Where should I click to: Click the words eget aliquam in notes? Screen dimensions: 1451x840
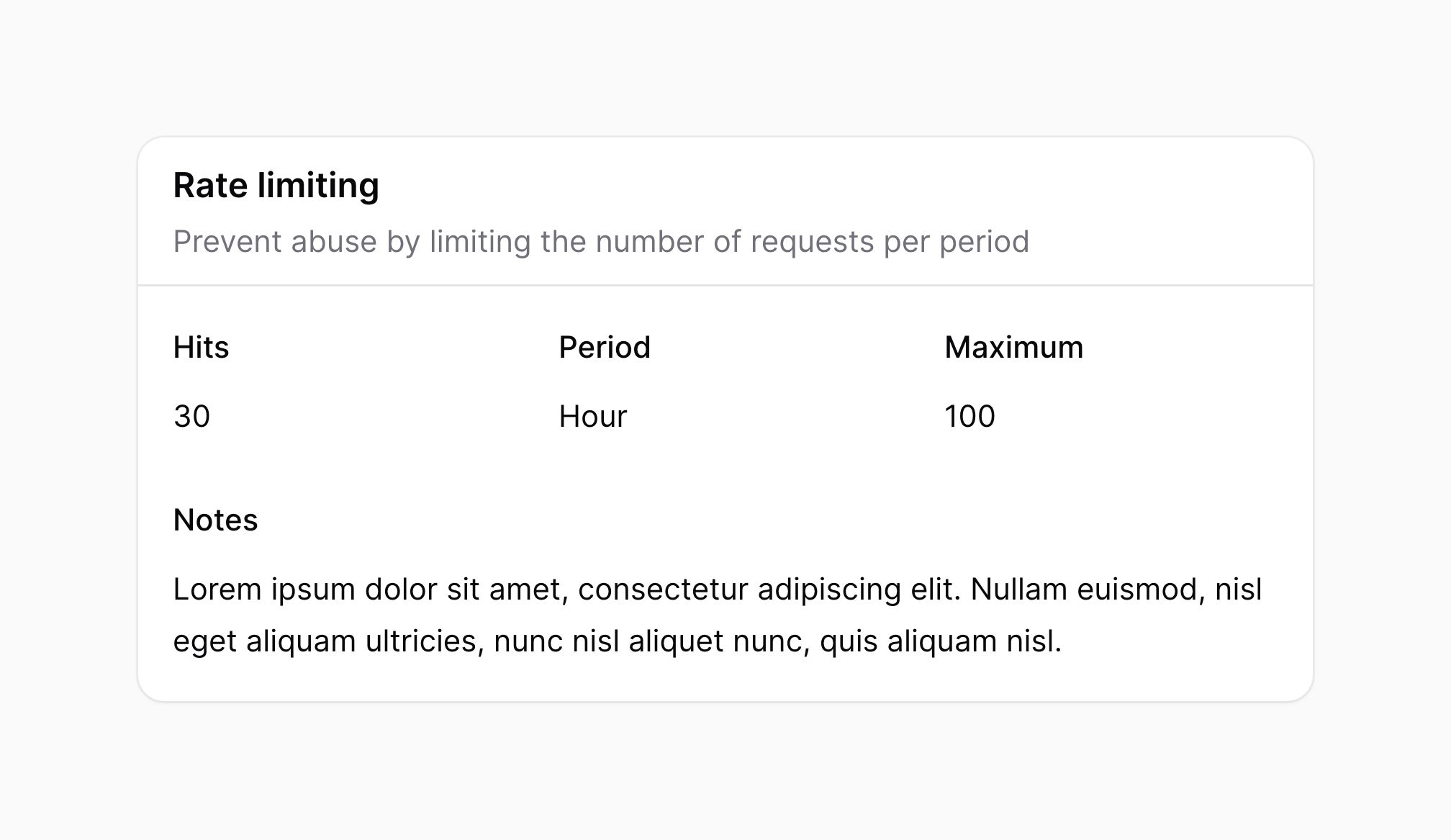point(264,641)
